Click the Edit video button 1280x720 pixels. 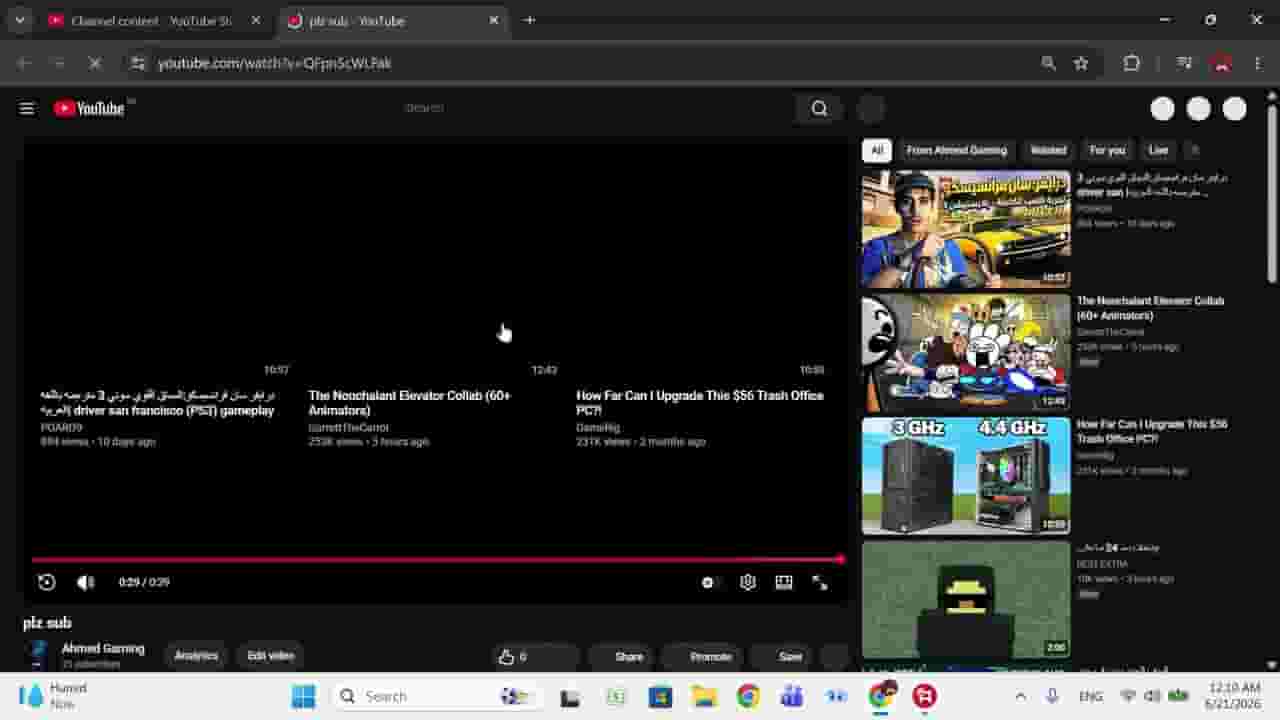pyautogui.click(x=270, y=656)
